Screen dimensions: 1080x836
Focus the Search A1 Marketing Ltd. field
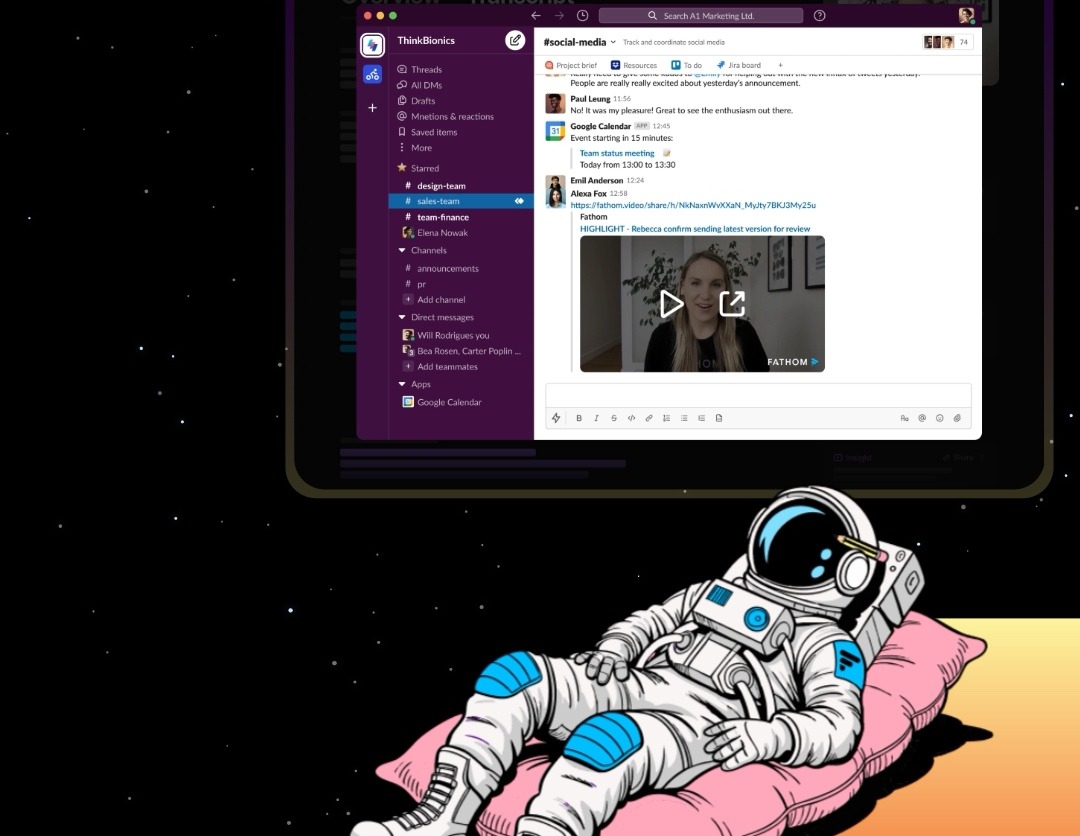point(701,15)
